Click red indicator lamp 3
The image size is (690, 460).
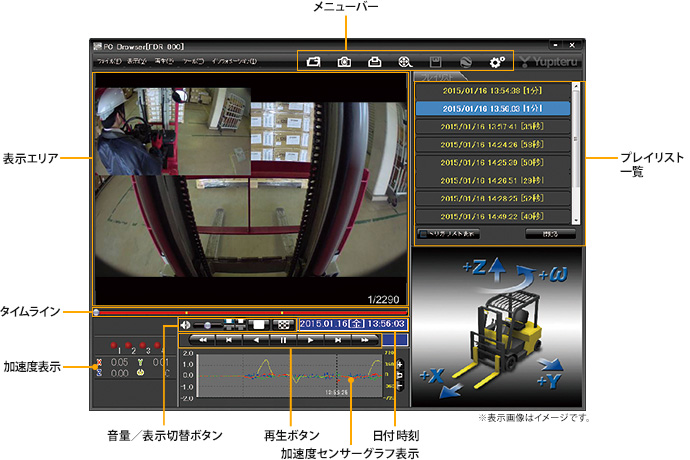[x=143, y=346]
